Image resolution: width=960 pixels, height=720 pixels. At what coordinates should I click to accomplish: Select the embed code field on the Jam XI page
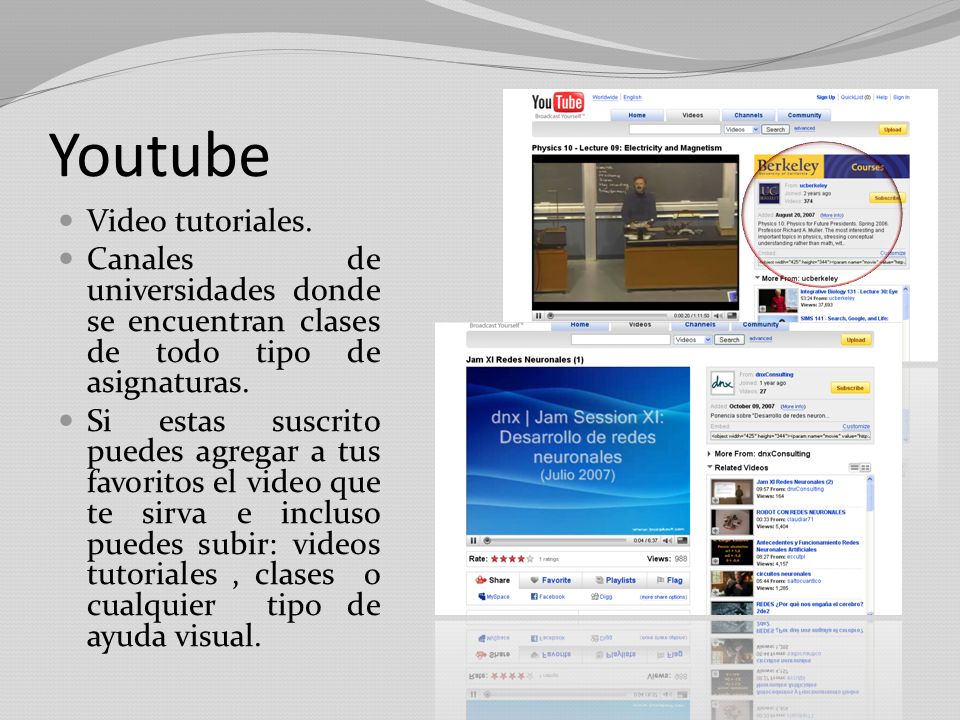tap(790, 436)
